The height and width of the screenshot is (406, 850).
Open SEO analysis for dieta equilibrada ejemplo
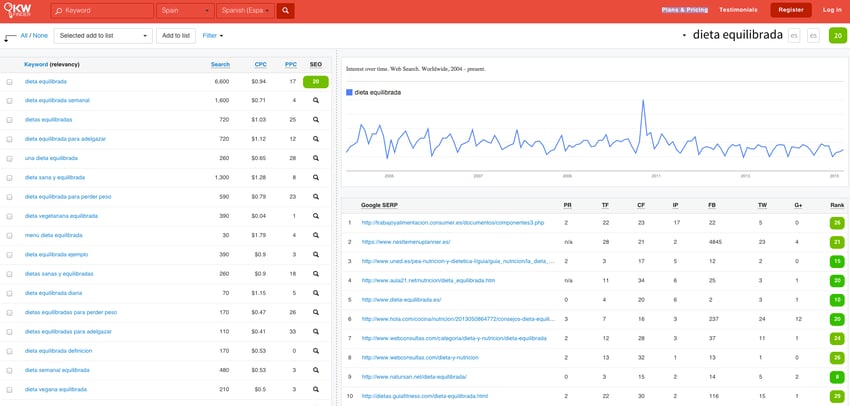pos(315,255)
